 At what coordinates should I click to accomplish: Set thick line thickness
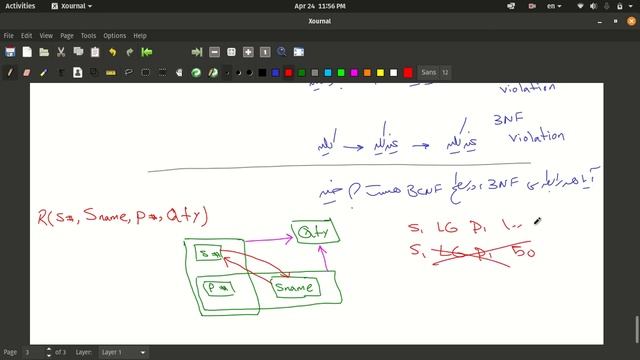point(249,73)
